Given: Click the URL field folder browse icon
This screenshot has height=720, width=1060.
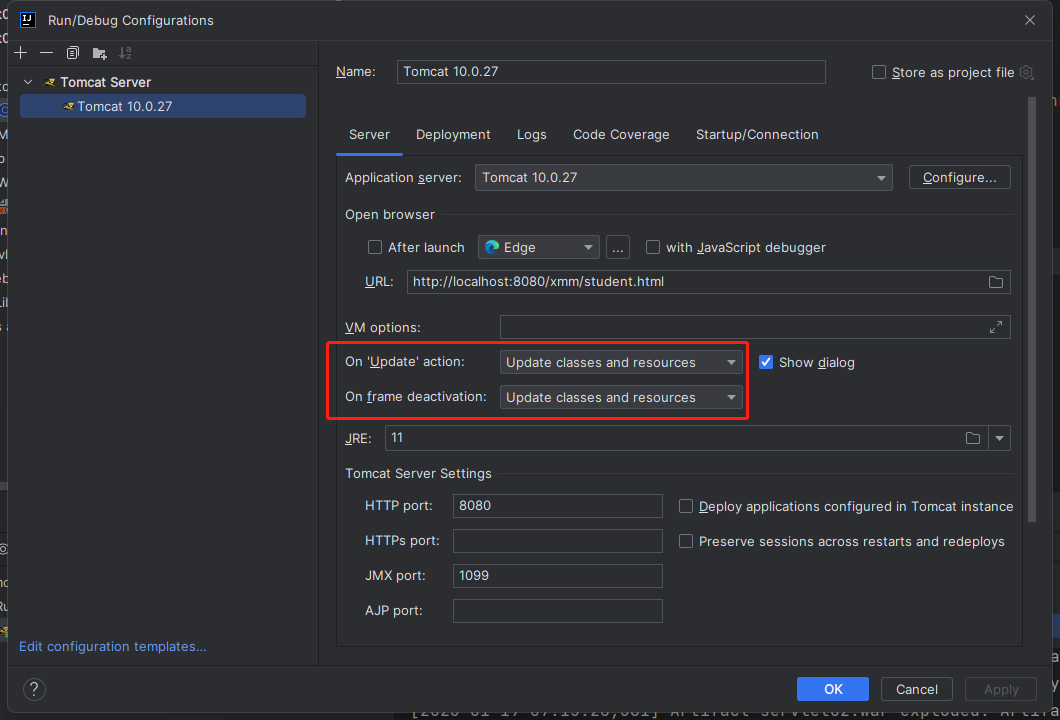Looking at the screenshot, I should tap(996, 282).
